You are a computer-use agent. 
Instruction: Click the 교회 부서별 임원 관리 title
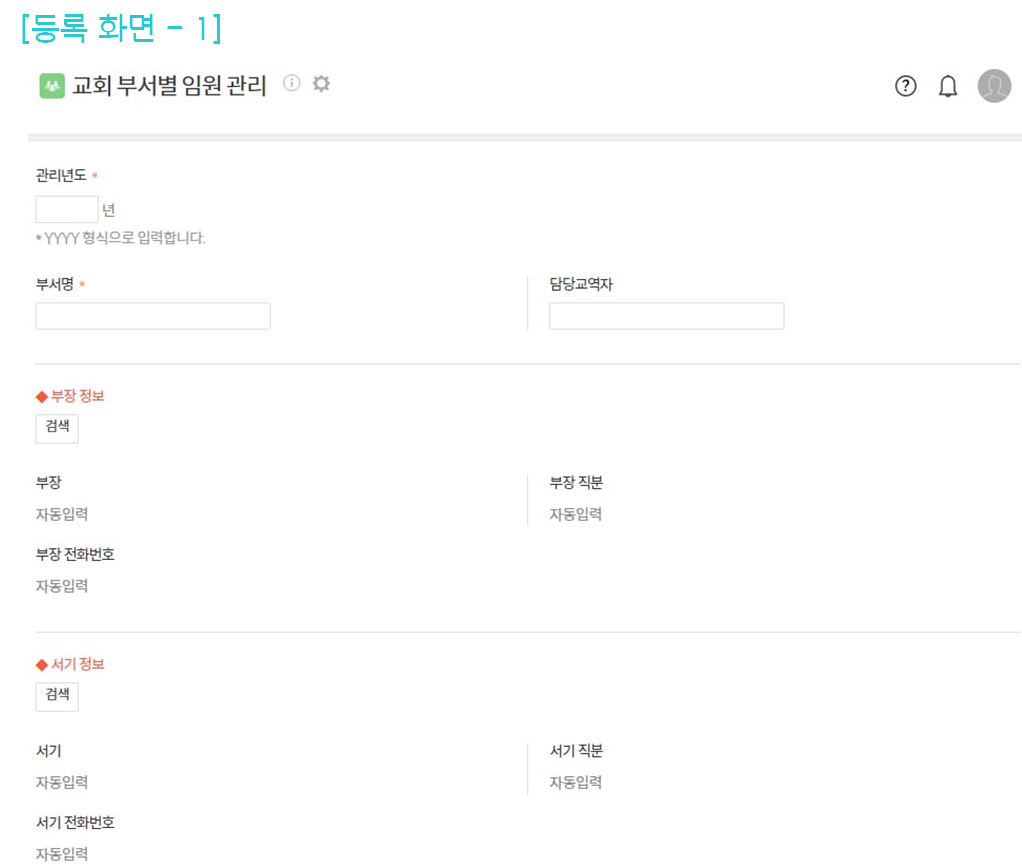pos(169,86)
